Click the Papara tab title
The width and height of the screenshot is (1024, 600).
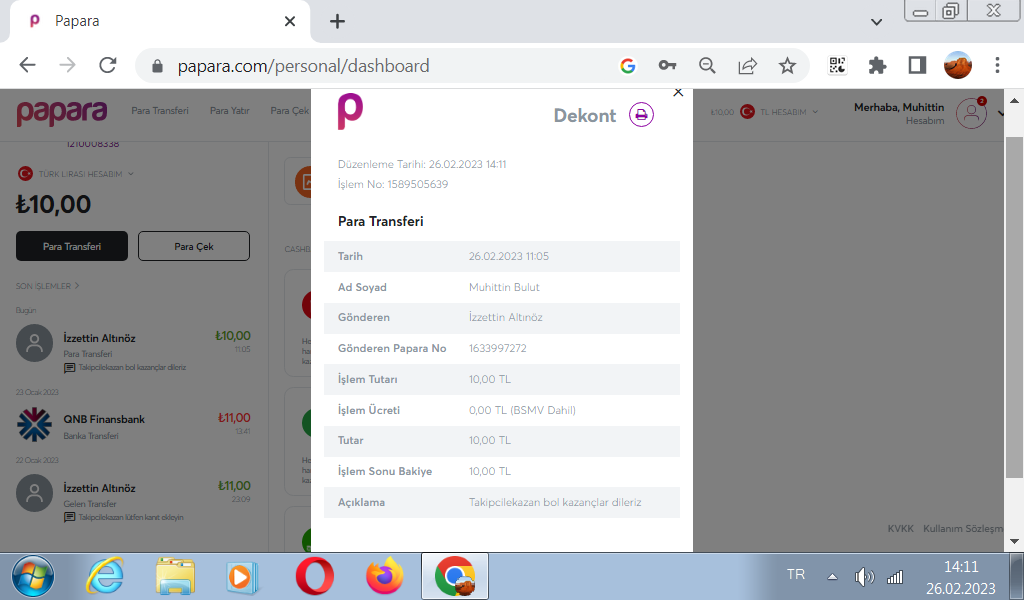coord(77,21)
